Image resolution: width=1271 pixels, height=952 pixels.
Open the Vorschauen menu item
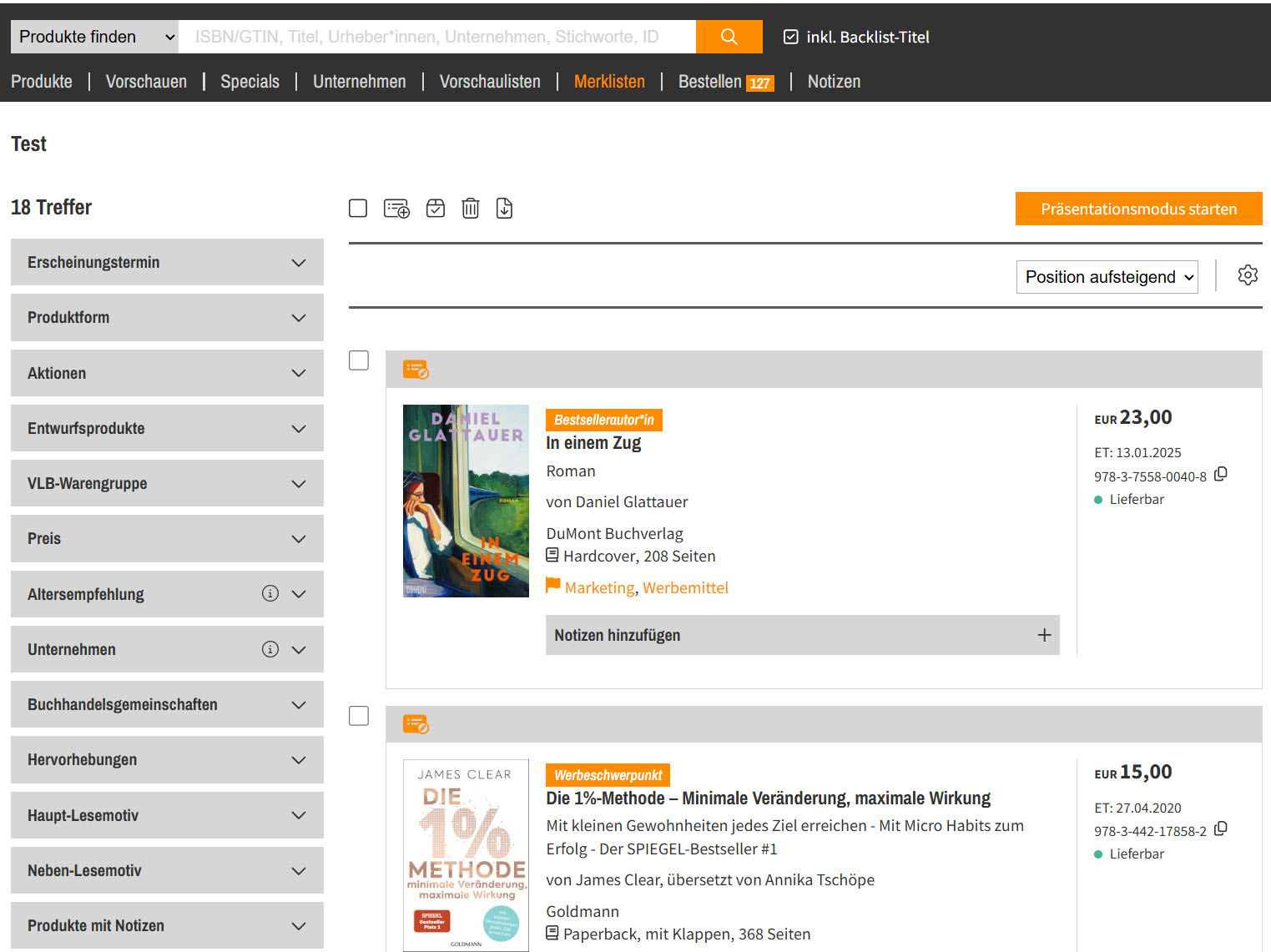point(146,82)
